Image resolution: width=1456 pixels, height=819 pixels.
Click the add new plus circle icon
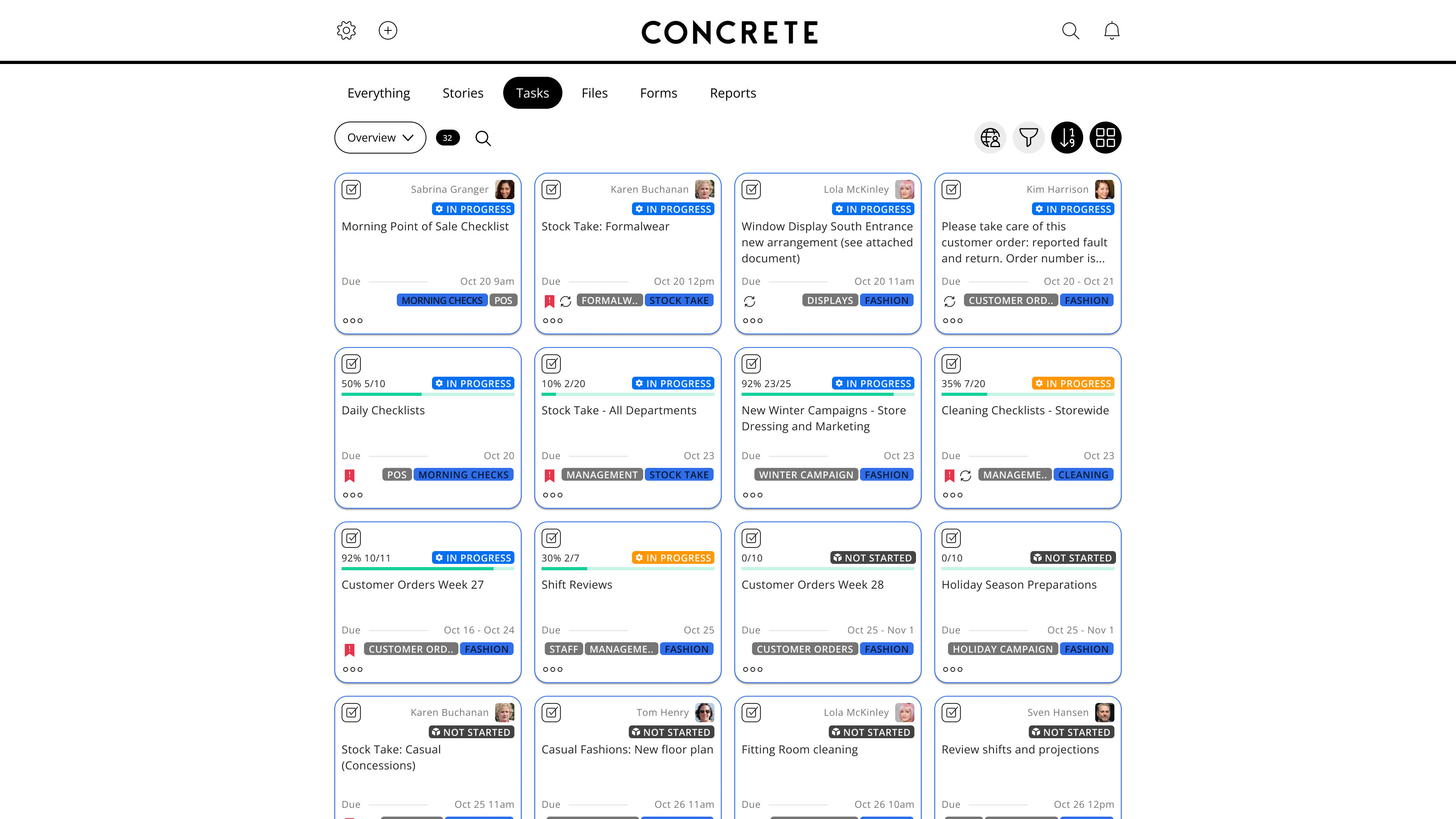[x=388, y=30]
